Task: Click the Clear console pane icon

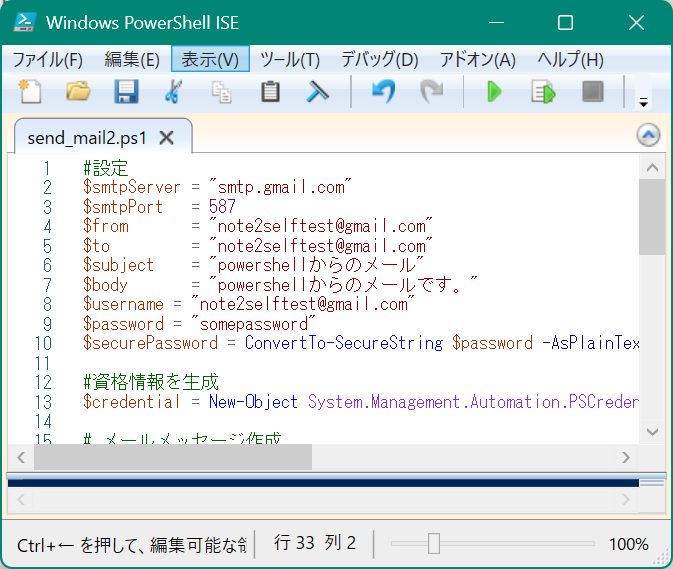Action: tap(318, 93)
